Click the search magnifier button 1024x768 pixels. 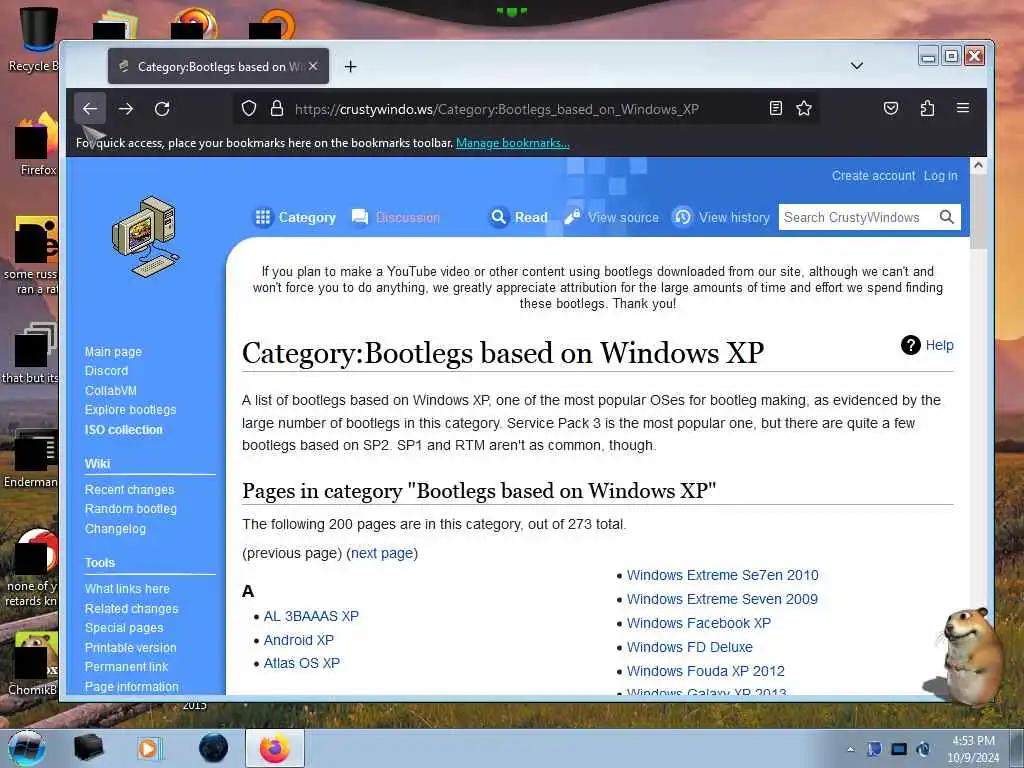(946, 217)
